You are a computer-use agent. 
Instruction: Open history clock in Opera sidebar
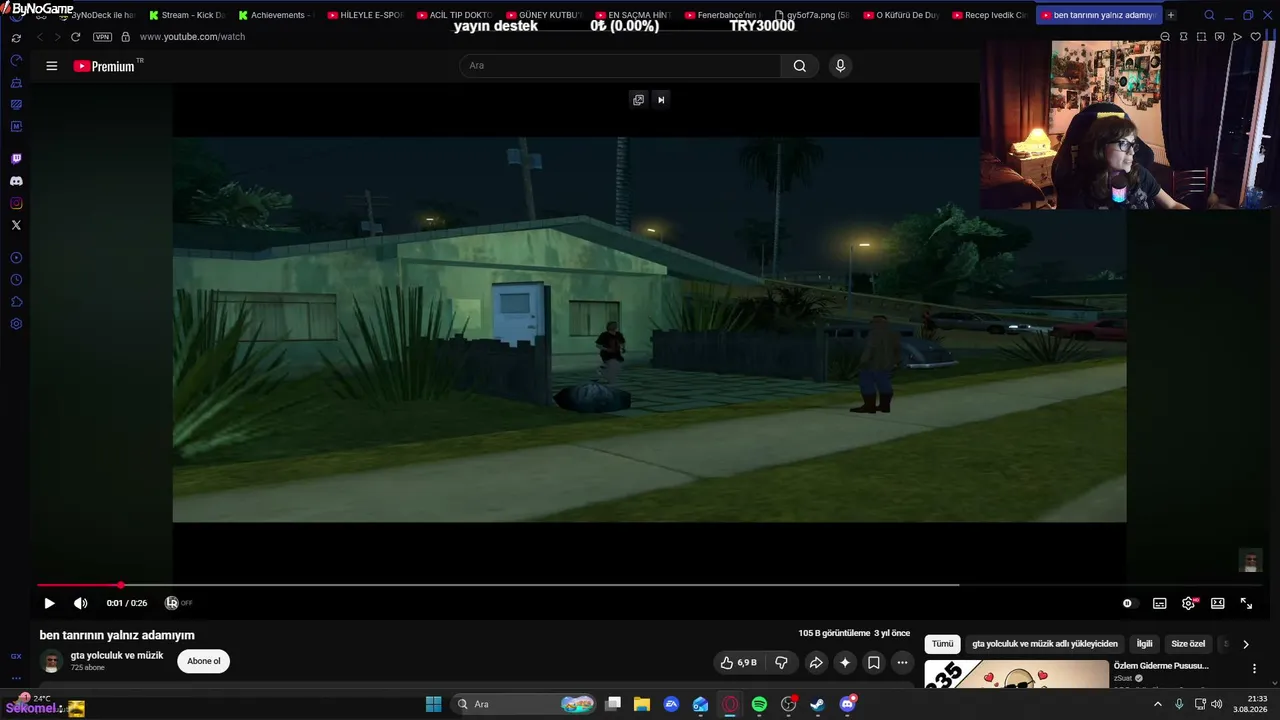(16, 280)
